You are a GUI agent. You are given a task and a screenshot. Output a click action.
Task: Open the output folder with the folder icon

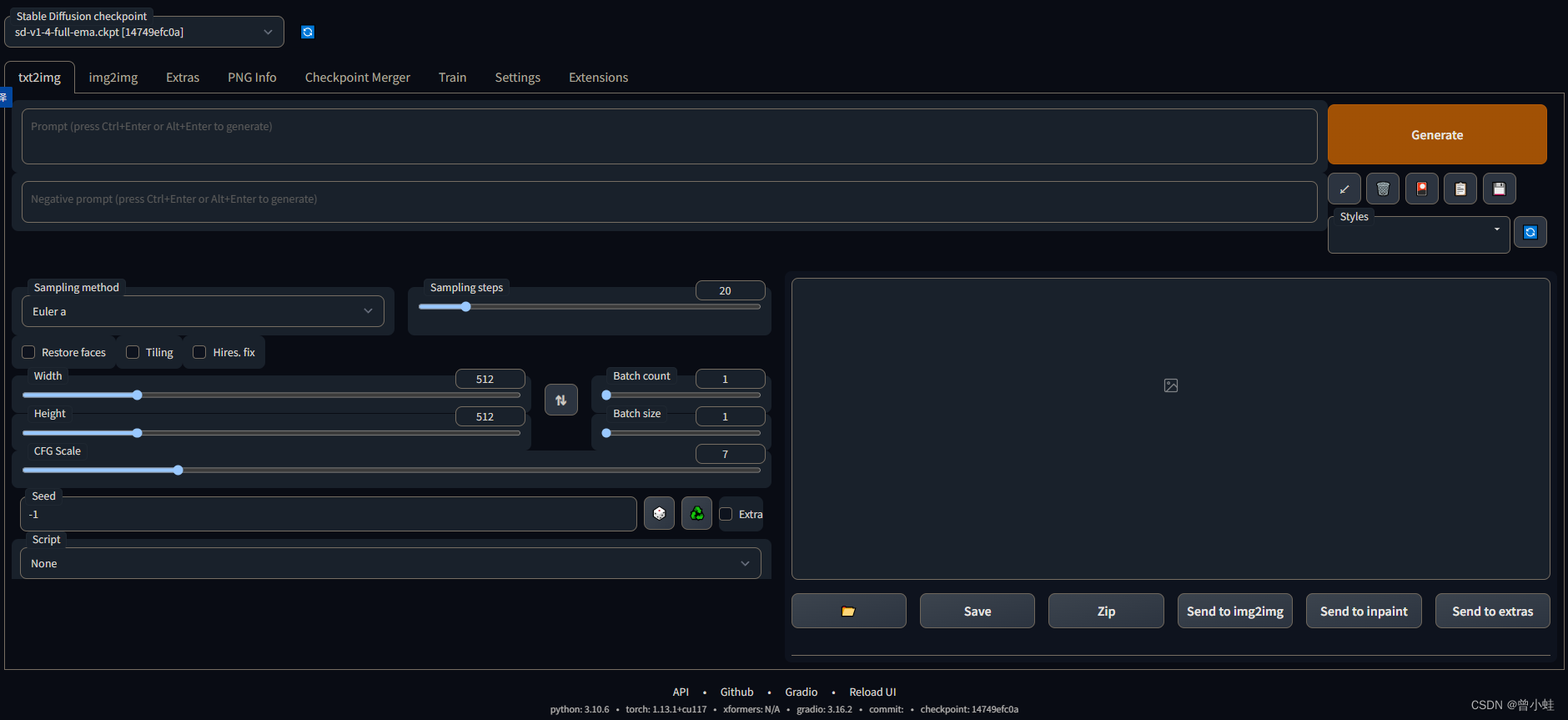click(848, 611)
